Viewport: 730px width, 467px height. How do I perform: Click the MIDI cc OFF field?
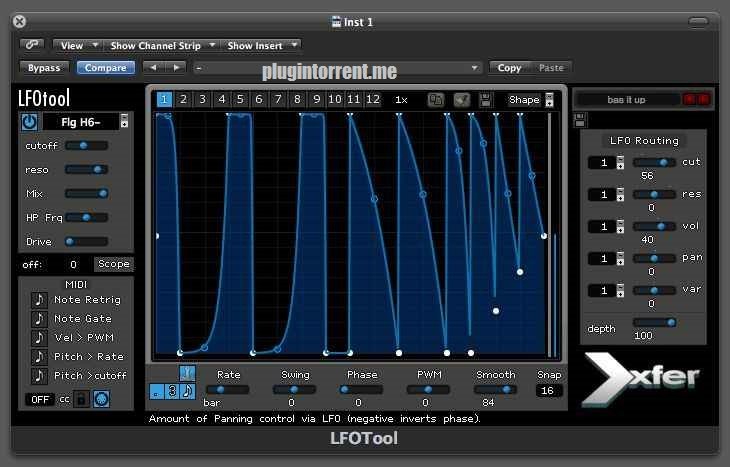tap(40, 399)
